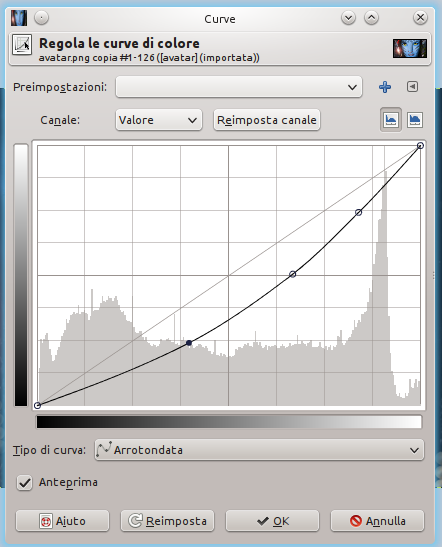
Task: Click the Annulla cancel button
Action: (377, 521)
